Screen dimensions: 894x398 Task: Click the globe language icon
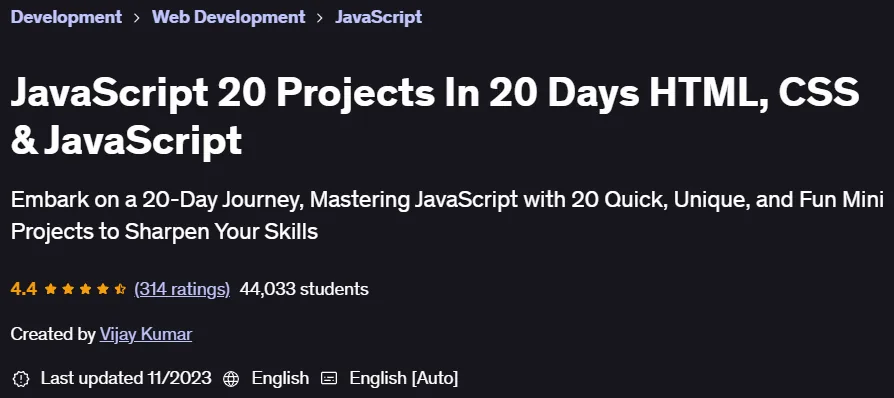tap(231, 378)
